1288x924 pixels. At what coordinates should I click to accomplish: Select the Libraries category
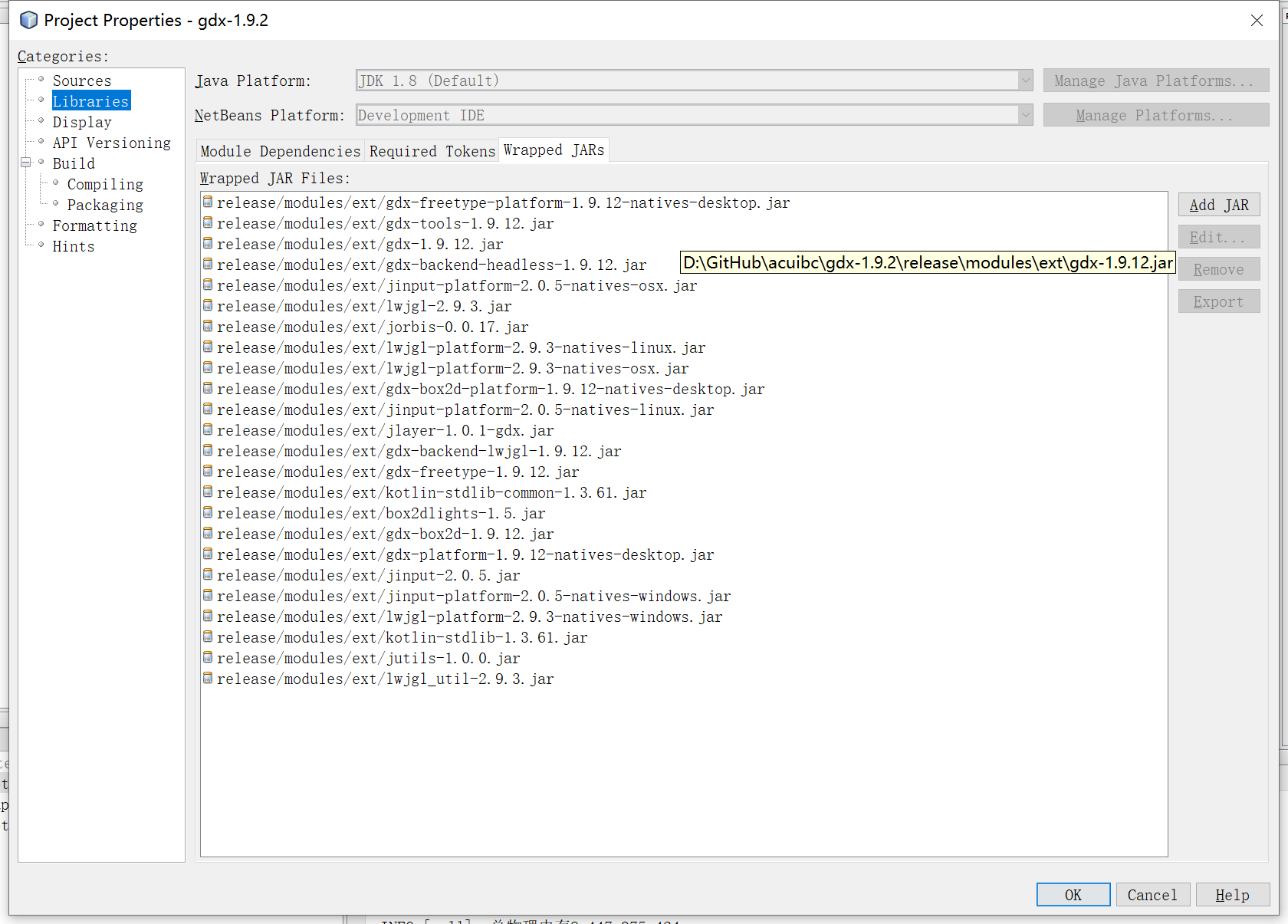coord(91,101)
